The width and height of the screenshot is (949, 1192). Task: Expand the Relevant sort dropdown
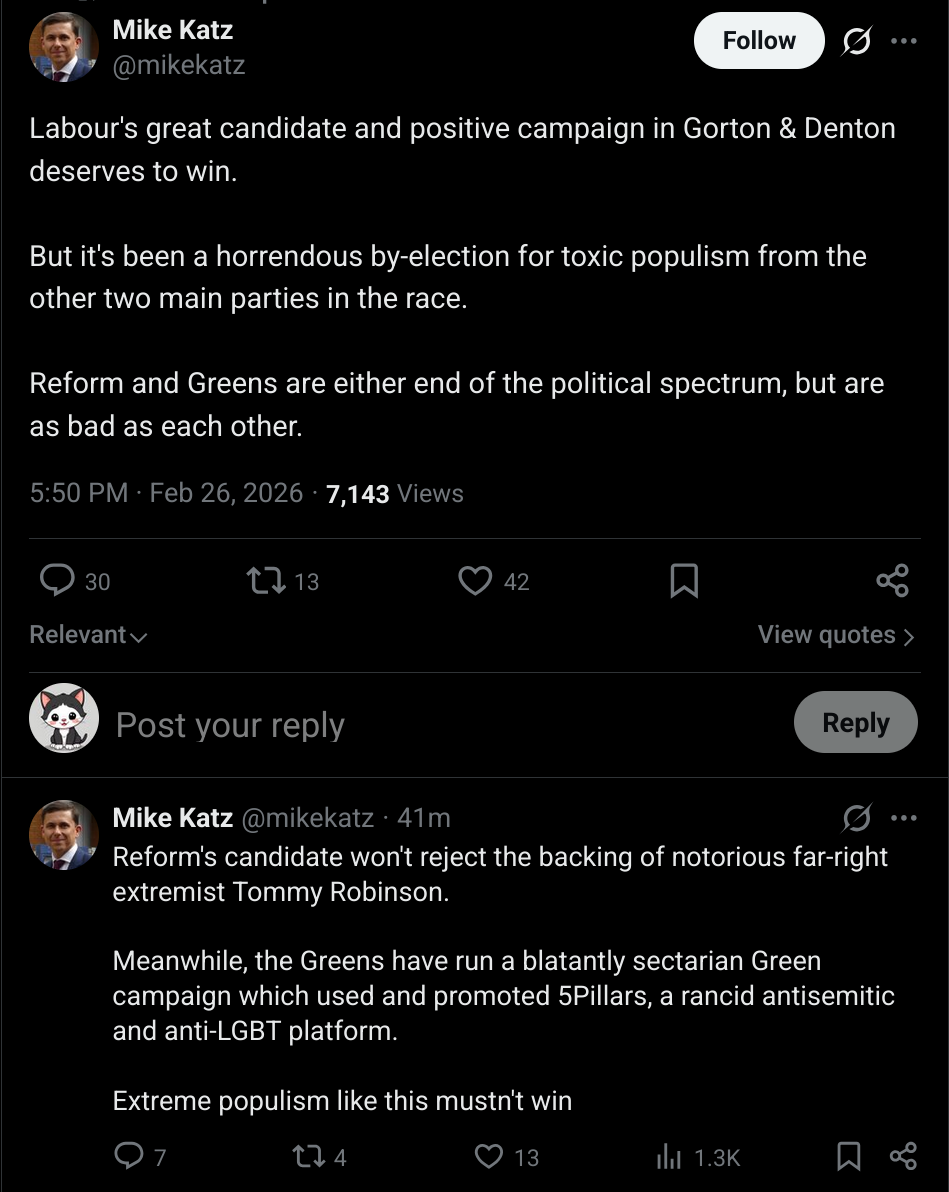pos(88,635)
